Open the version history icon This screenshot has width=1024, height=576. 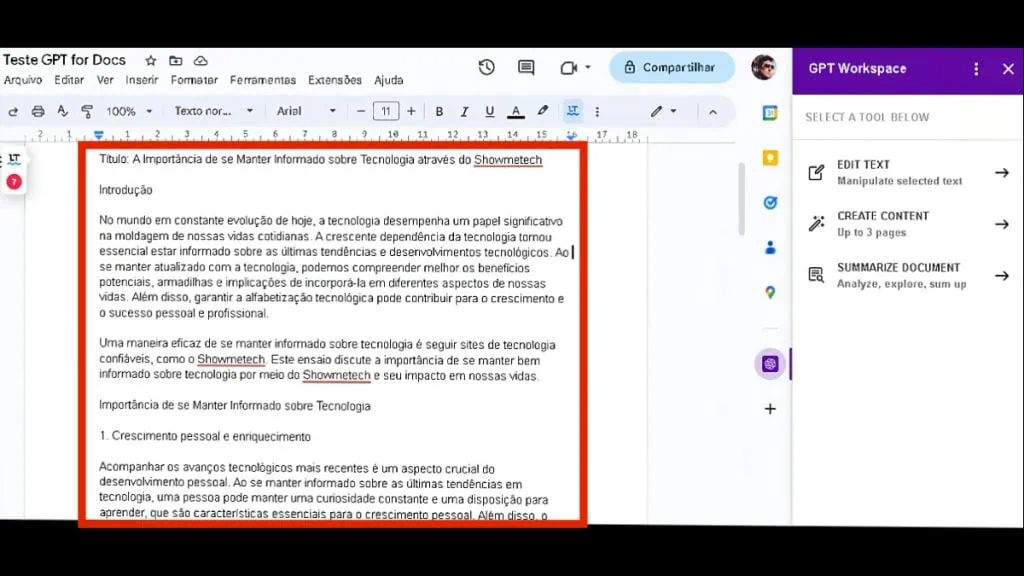coord(486,66)
